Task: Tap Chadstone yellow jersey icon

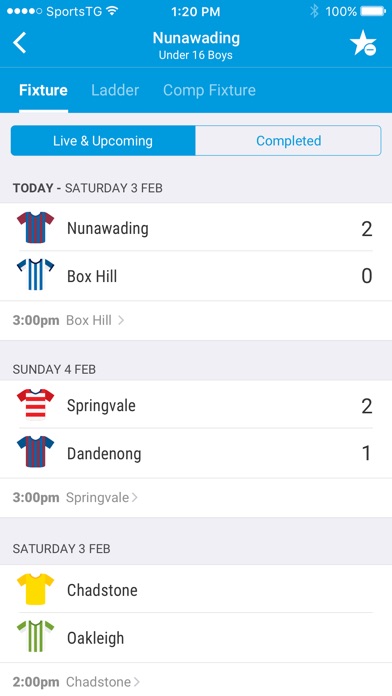Action: [x=36, y=589]
